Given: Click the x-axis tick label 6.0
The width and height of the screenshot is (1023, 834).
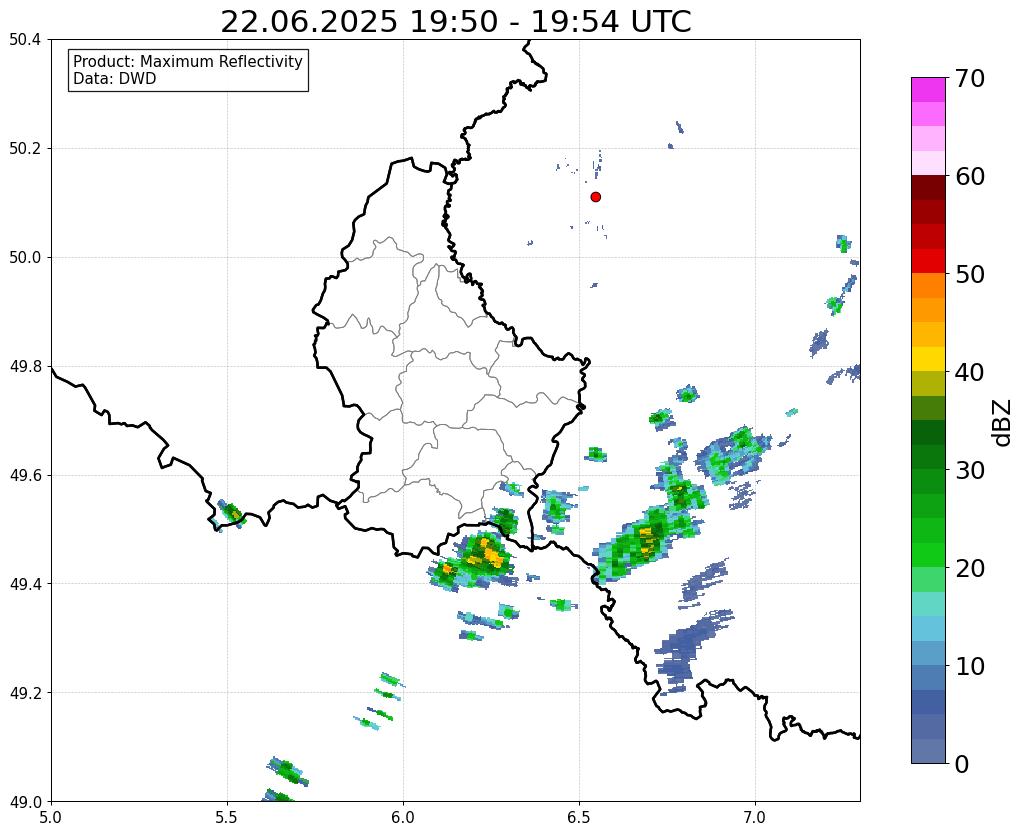Looking at the screenshot, I should (403, 817).
